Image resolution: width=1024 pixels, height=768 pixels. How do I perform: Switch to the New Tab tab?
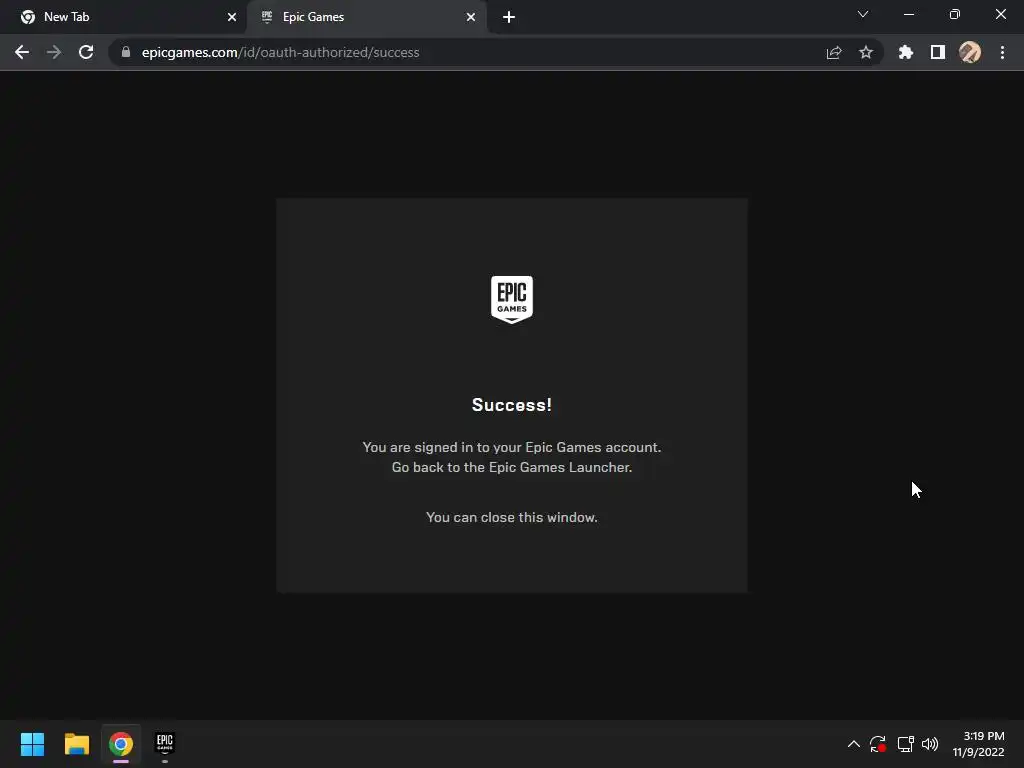tap(122, 17)
